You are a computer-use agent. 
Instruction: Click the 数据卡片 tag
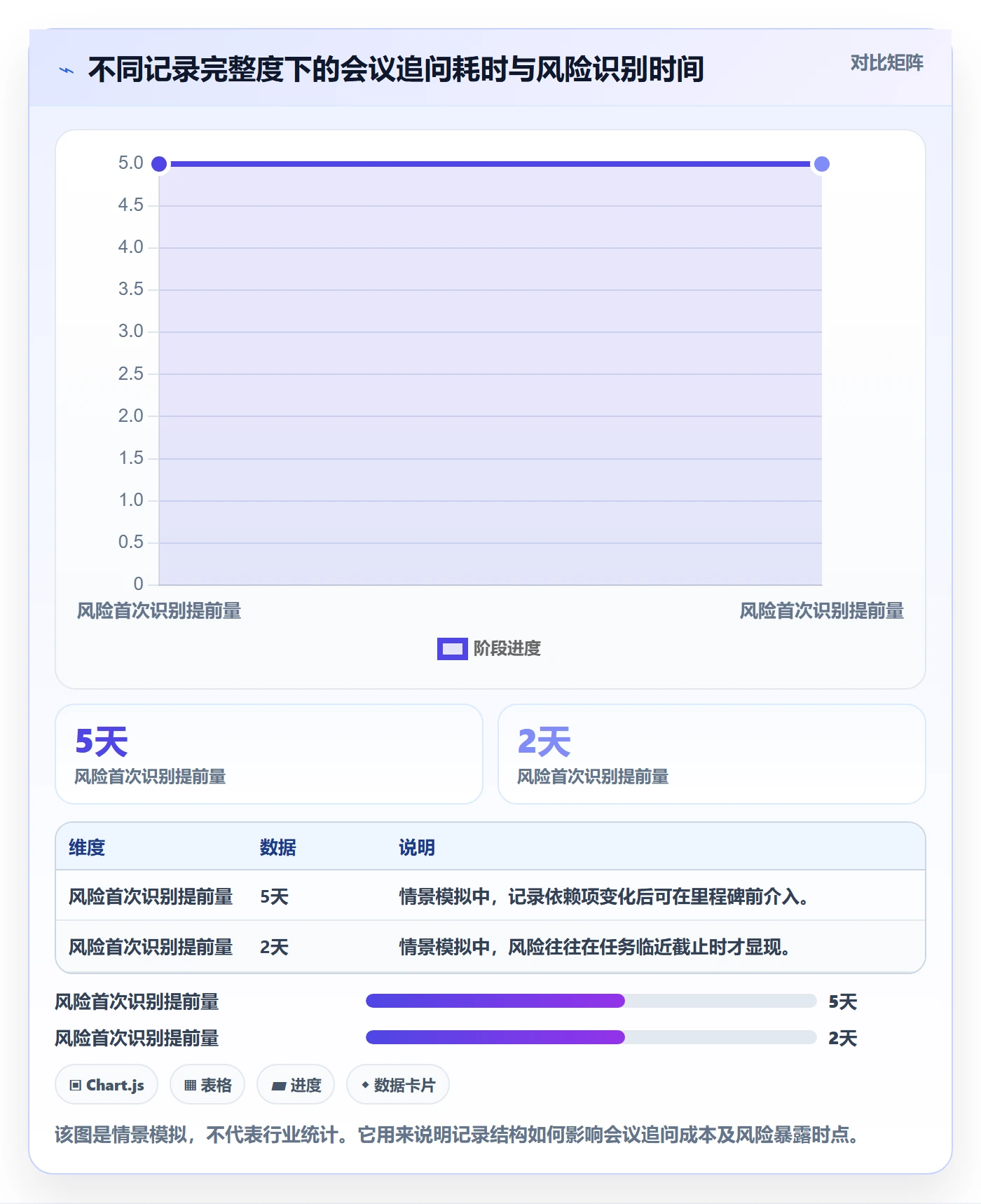pyautogui.click(x=398, y=1085)
